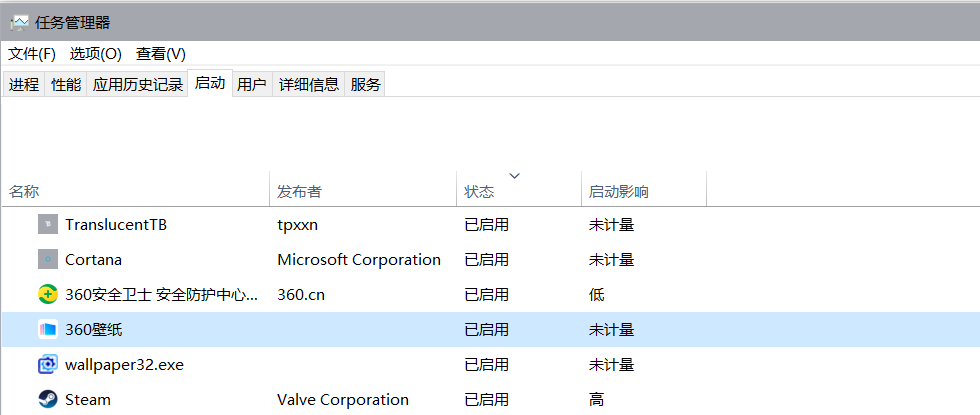Switch to the 应用历史记录 tab
The width and height of the screenshot is (980, 415).
(x=138, y=84)
